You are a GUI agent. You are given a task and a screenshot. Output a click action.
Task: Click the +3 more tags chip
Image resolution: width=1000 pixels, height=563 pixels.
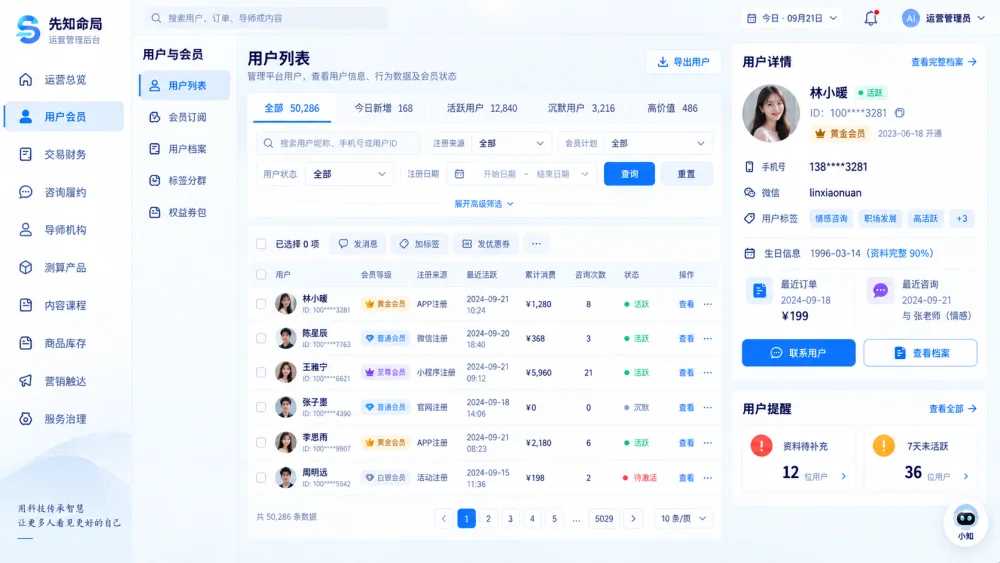962,219
